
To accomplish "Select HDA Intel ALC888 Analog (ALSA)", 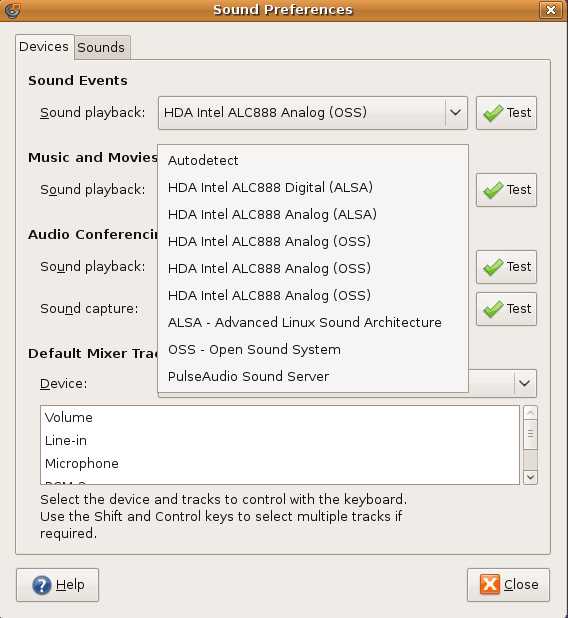I will 313,214.
